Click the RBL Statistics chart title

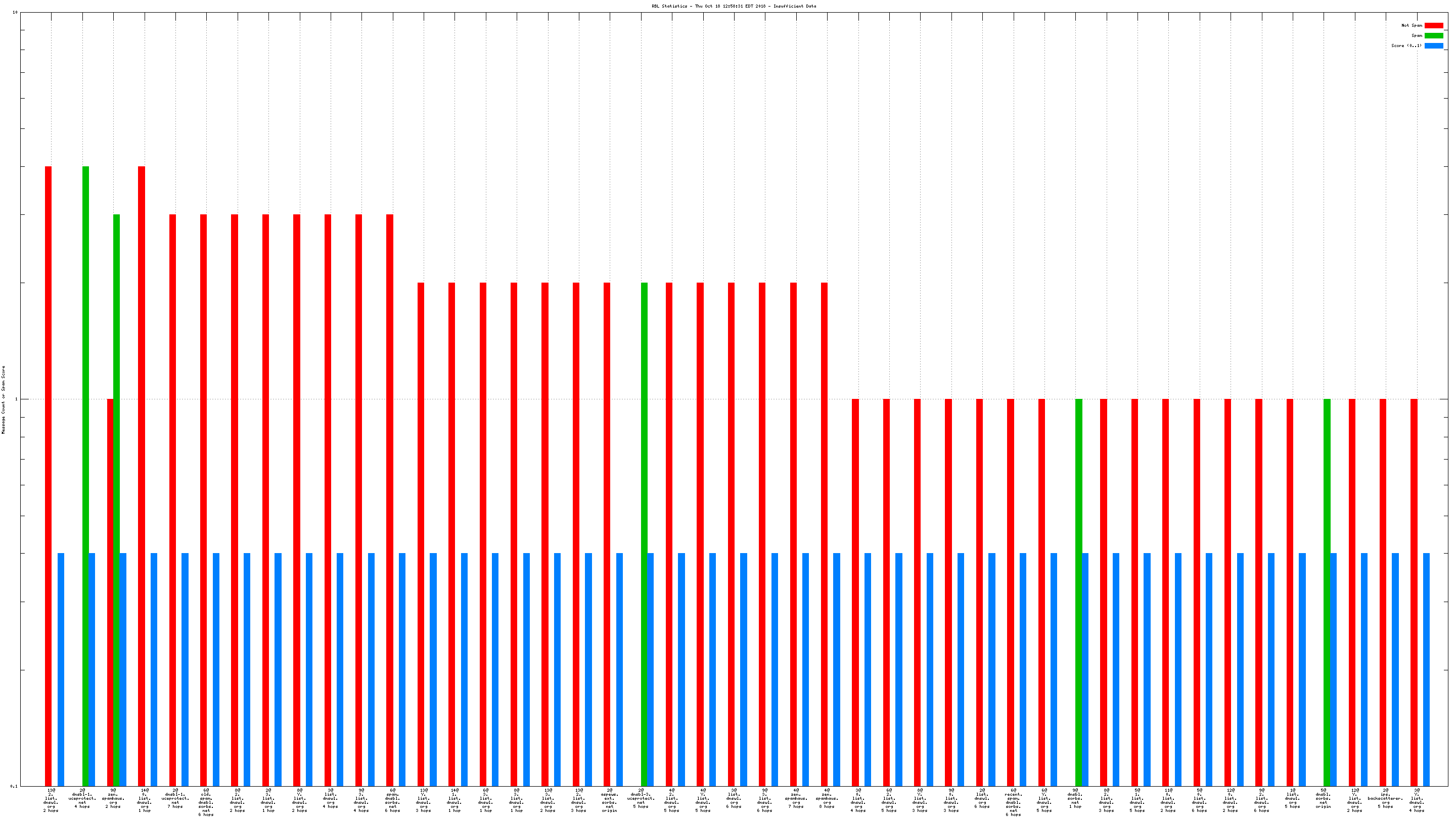tap(734, 6)
